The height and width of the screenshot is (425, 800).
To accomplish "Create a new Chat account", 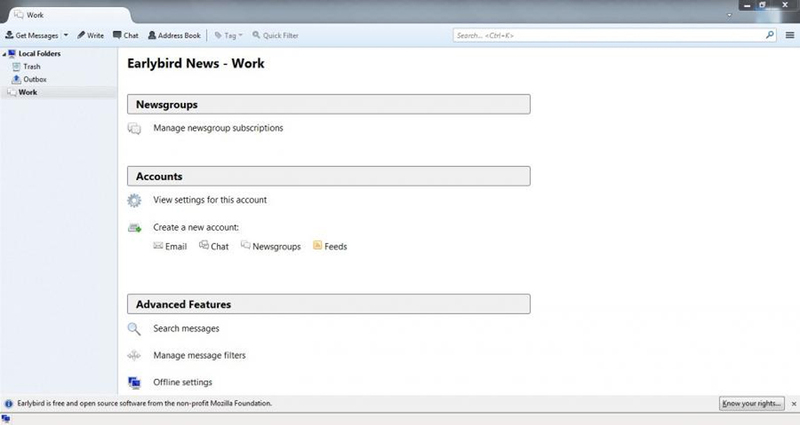I will (219, 246).
